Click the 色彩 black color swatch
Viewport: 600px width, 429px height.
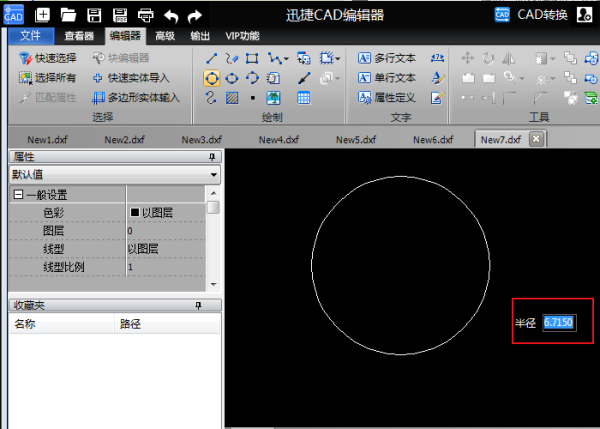click(x=134, y=212)
